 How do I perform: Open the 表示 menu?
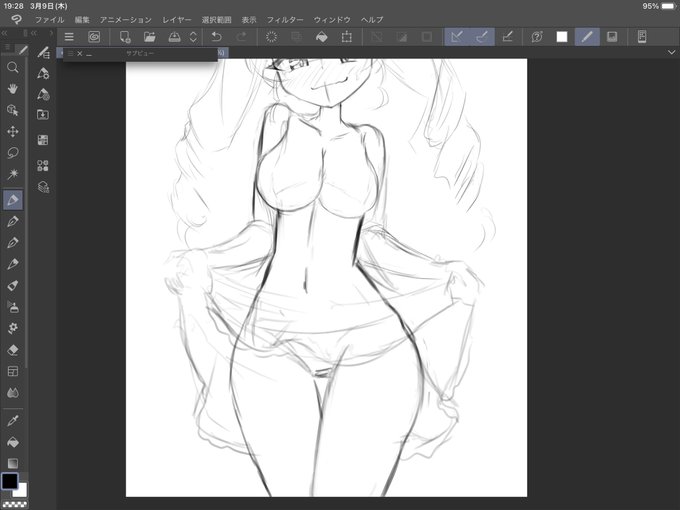click(x=249, y=20)
